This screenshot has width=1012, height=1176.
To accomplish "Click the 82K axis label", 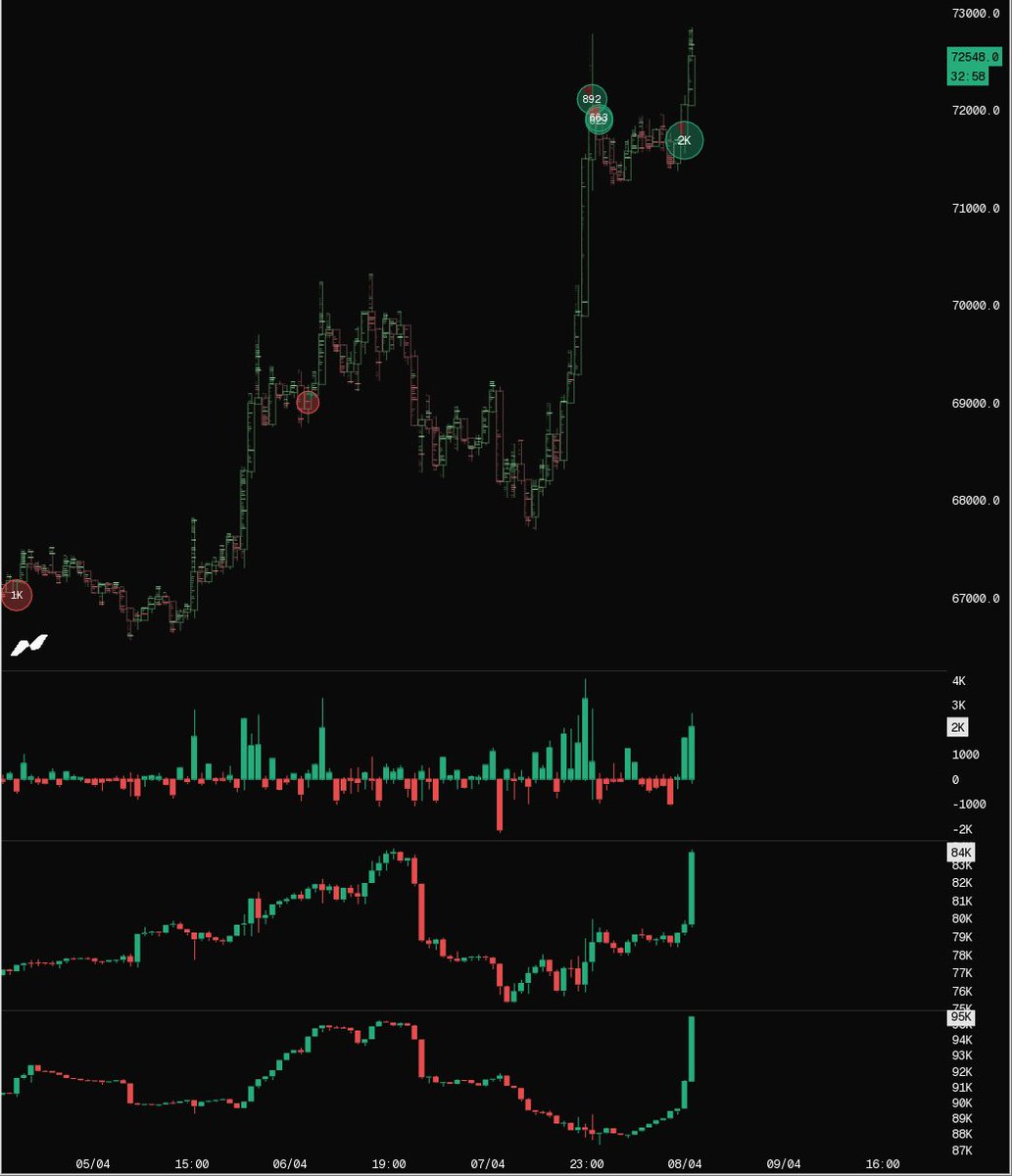I will [961, 883].
